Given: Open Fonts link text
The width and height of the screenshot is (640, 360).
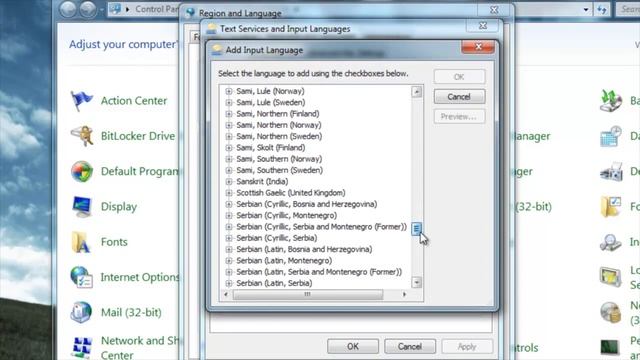Looking at the screenshot, I should [x=114, y=242].
